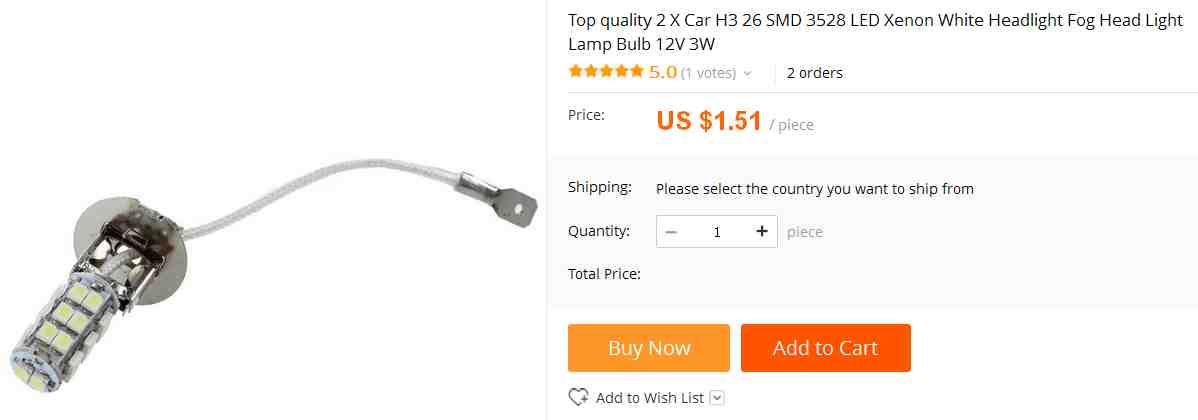Click the 2 orders text
The image size is (1198, 420).
[814, 73]
